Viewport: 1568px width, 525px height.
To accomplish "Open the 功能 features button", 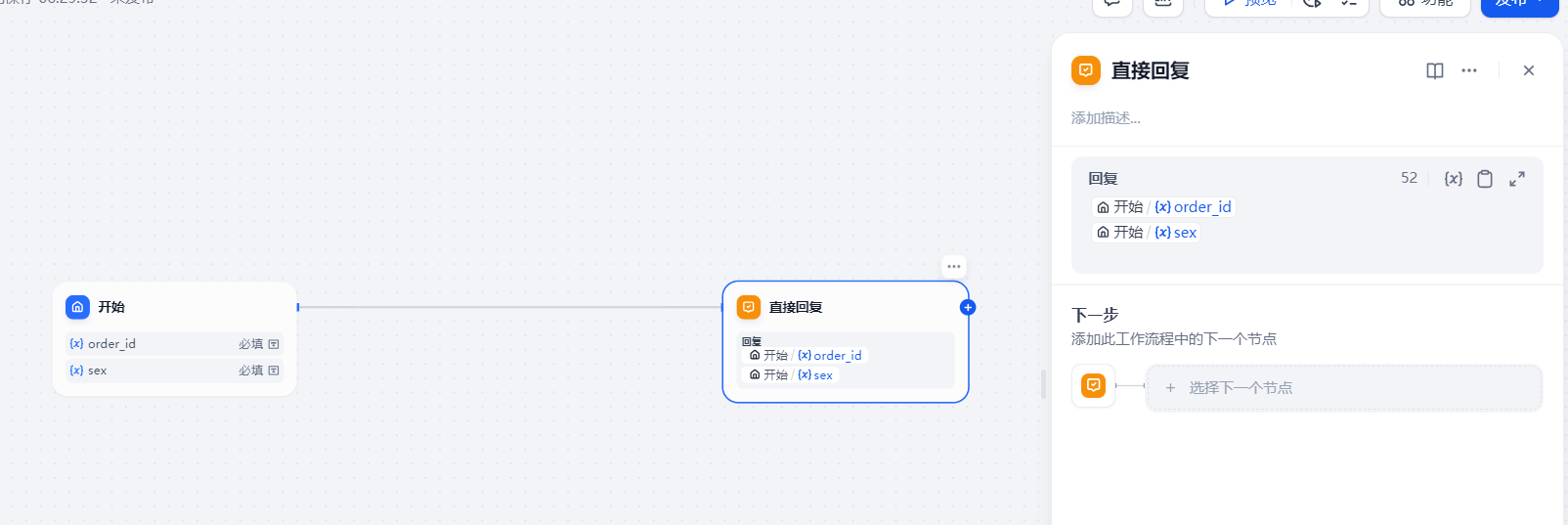I will click(x=1425, y=4).
